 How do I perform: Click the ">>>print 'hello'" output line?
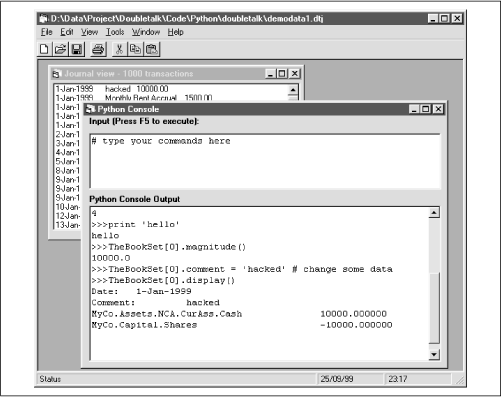click(x=135, y=224)
